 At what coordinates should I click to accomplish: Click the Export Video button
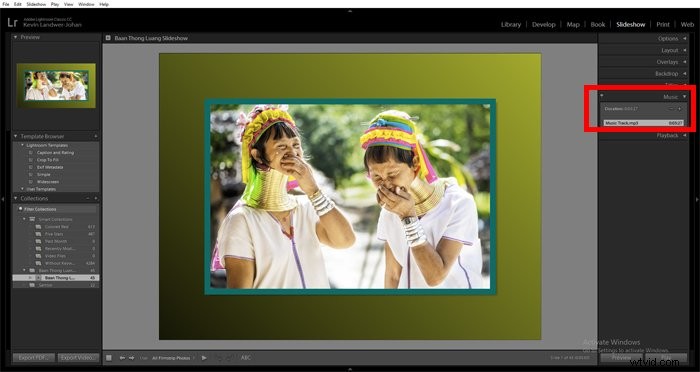tap(78, 358)
